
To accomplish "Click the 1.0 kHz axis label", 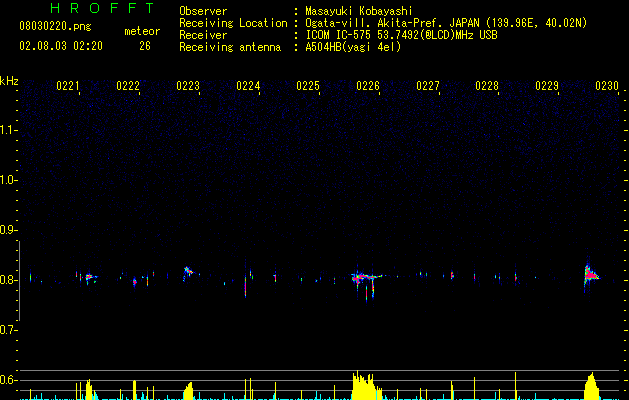I will (x=8, y=180).
